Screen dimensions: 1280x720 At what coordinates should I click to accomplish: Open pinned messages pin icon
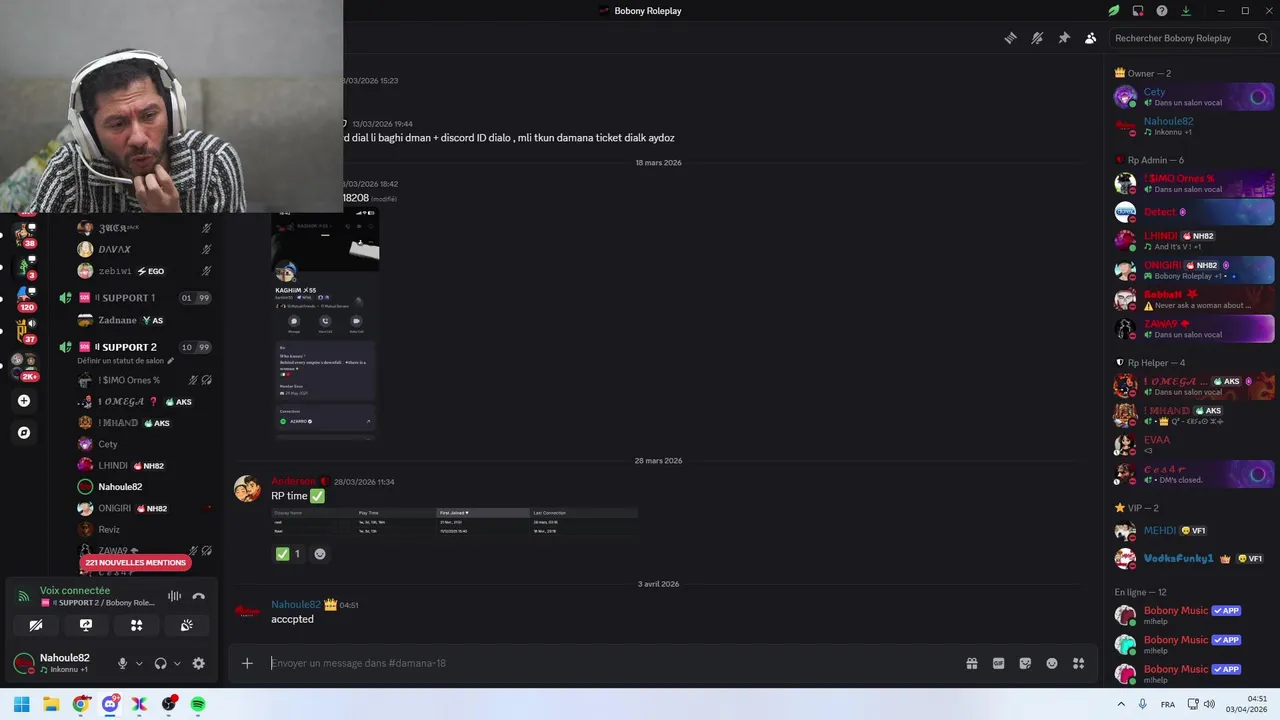coord(1064,38)
